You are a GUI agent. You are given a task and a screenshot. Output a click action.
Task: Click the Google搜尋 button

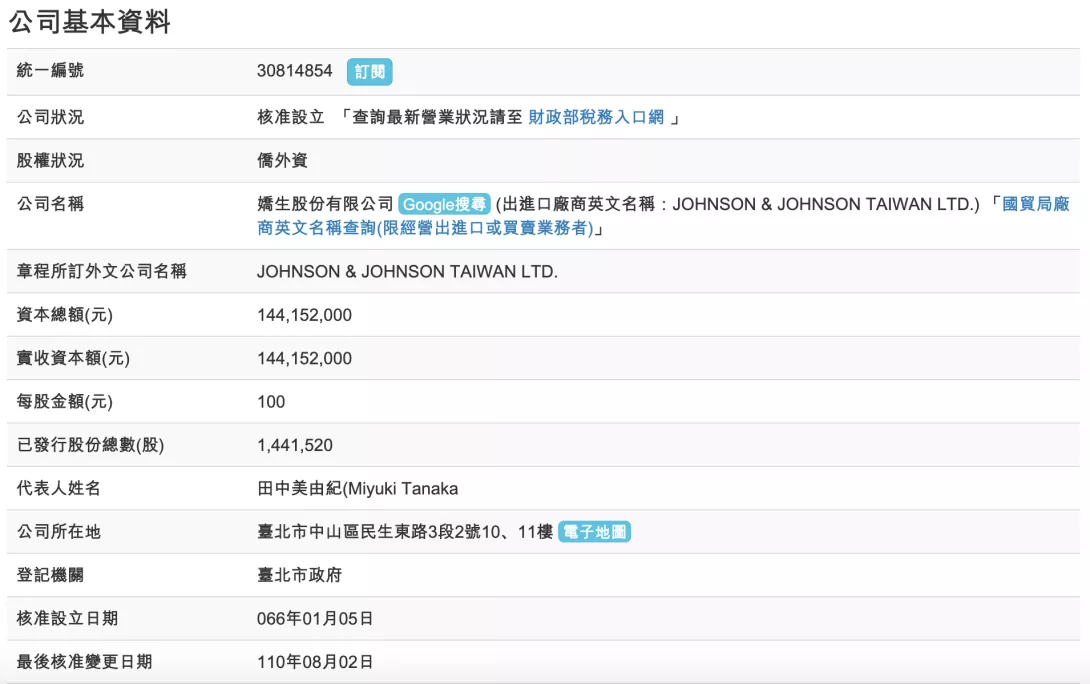pyautogui.click(x=444, y=204)
